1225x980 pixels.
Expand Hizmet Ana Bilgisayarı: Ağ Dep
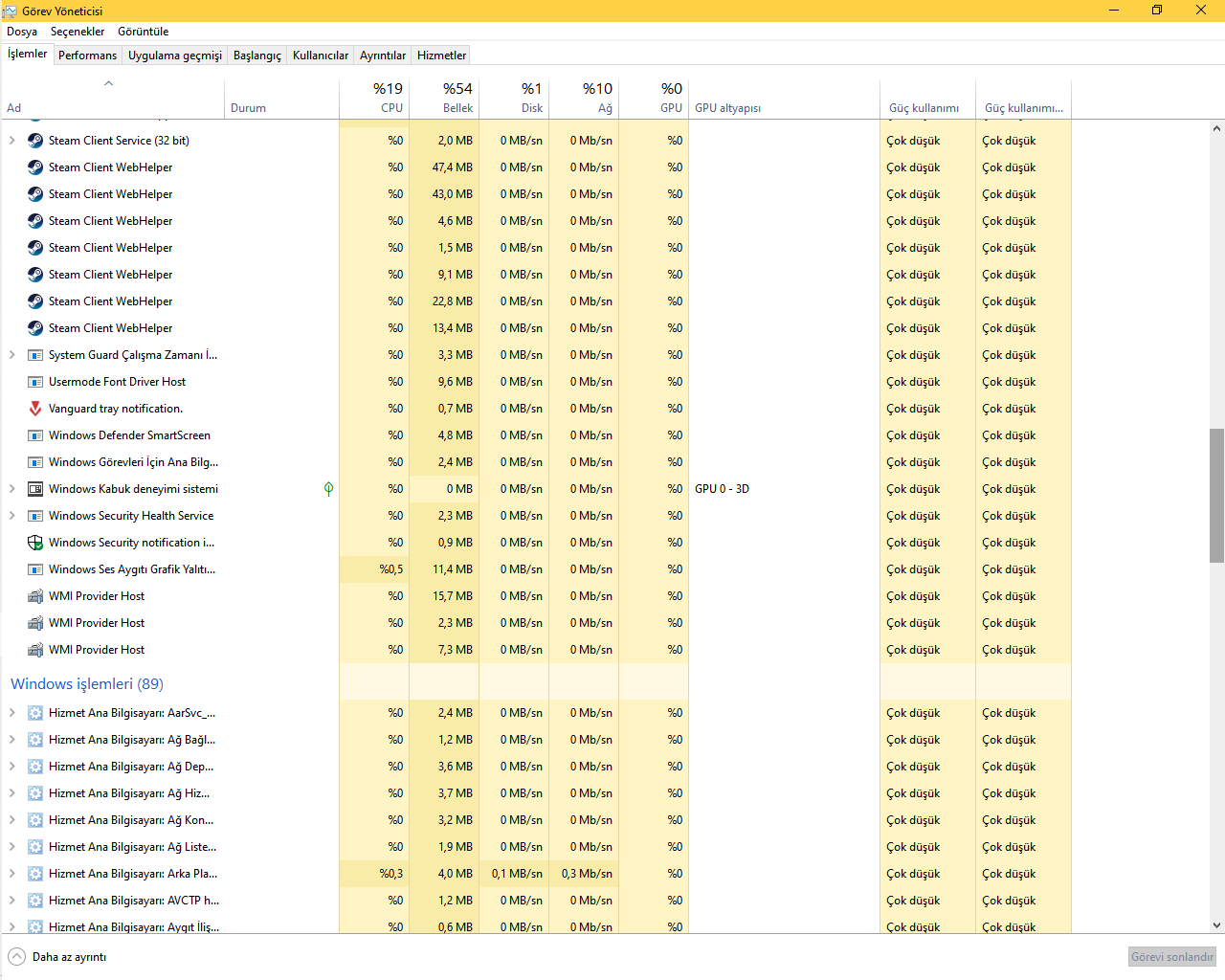coord(11,767)
